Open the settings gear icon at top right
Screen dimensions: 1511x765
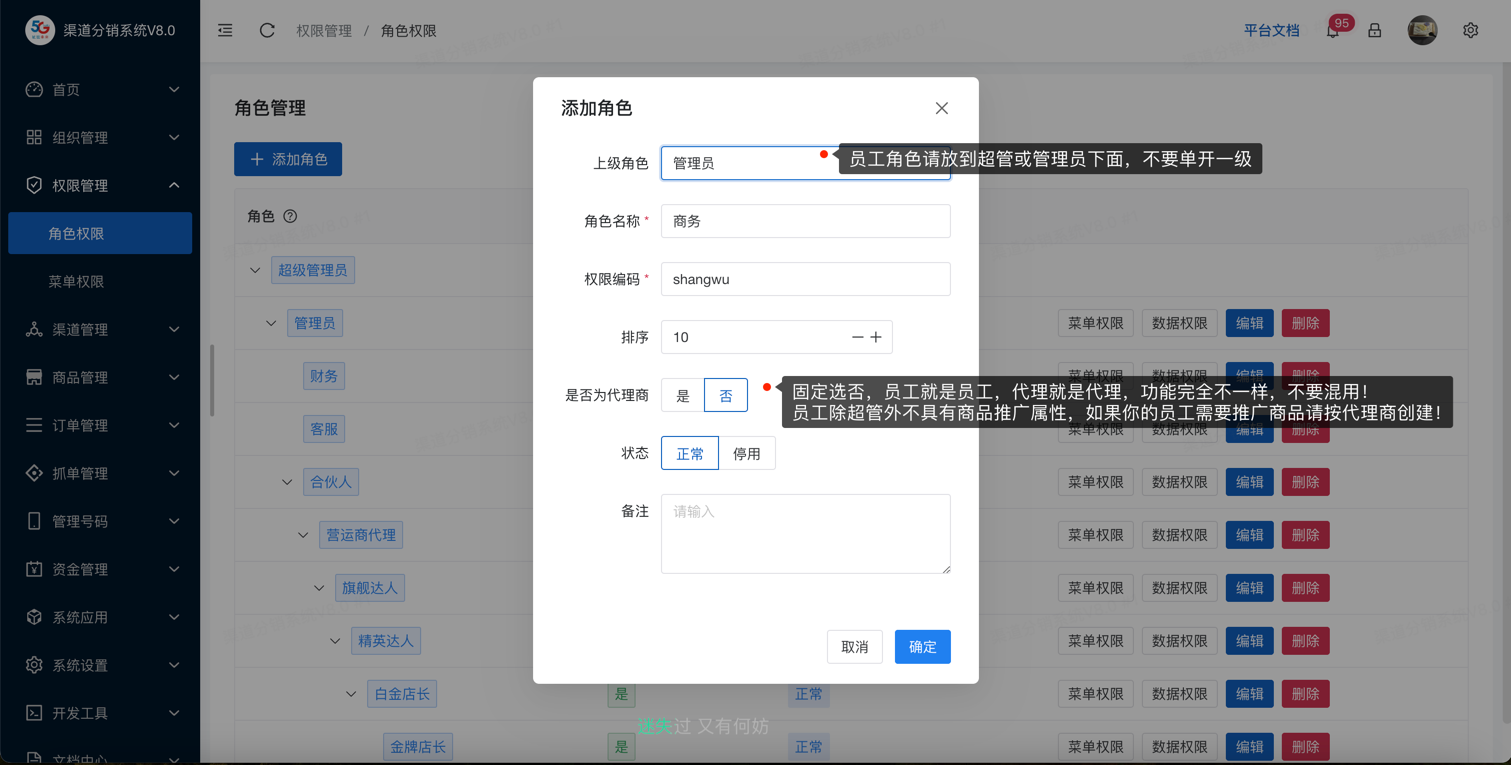click(x=1470, y=31)
